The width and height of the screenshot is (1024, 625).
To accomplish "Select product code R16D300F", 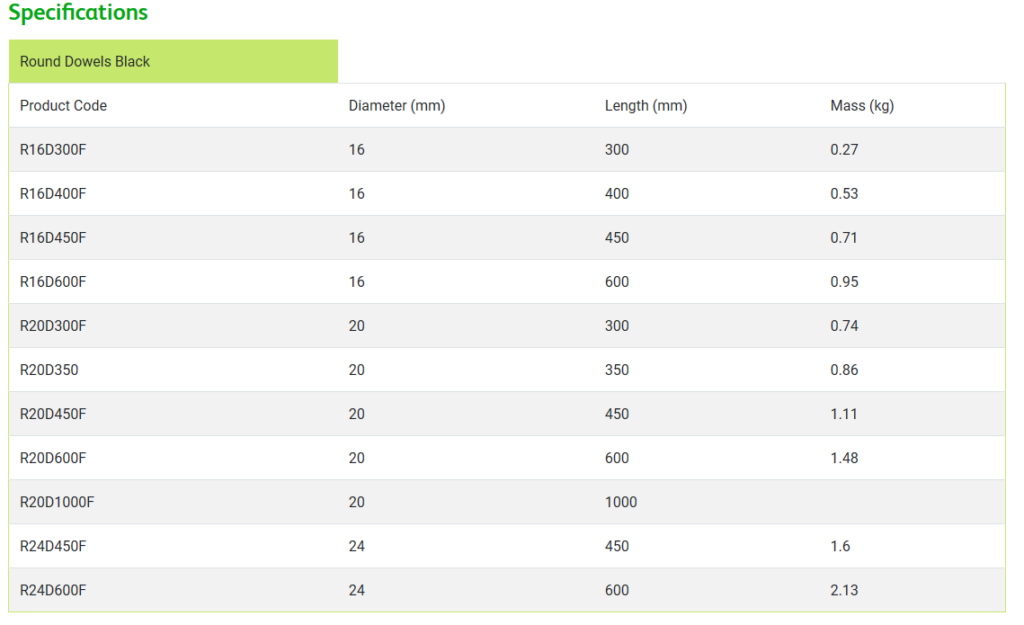I will point(53,150).
